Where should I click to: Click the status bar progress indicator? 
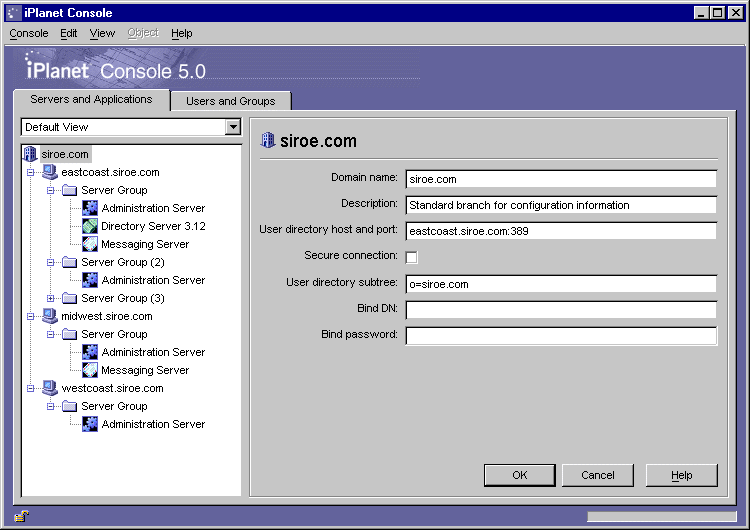point(662,517)
